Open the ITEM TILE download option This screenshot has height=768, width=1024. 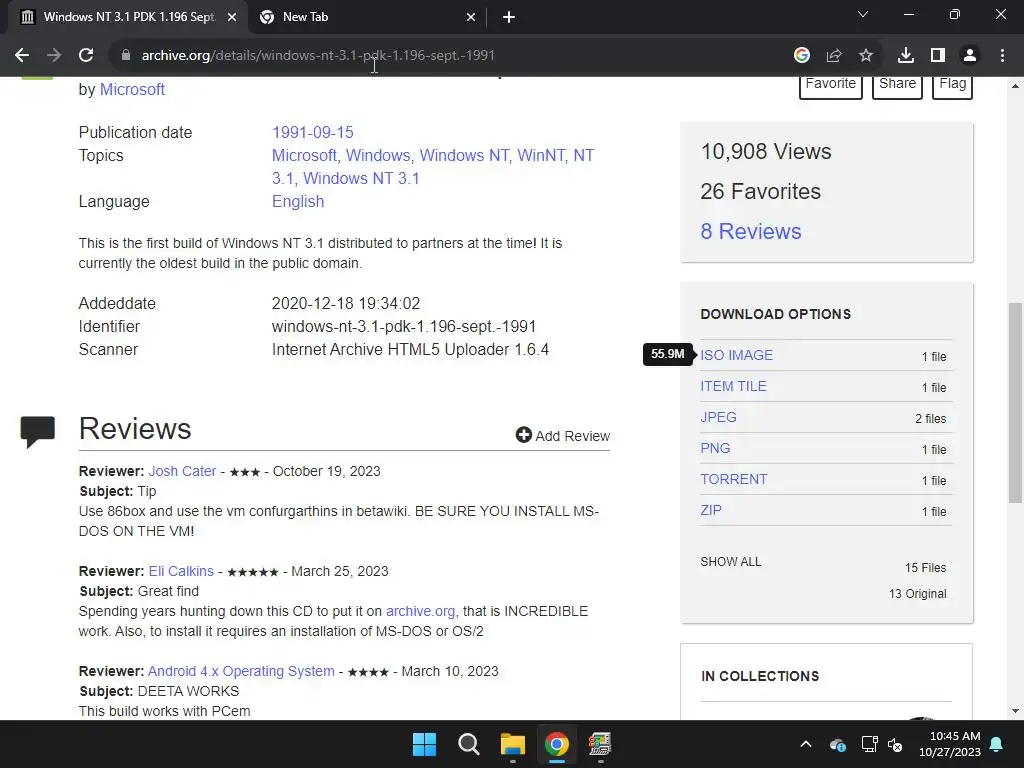(x=733, y=387)
